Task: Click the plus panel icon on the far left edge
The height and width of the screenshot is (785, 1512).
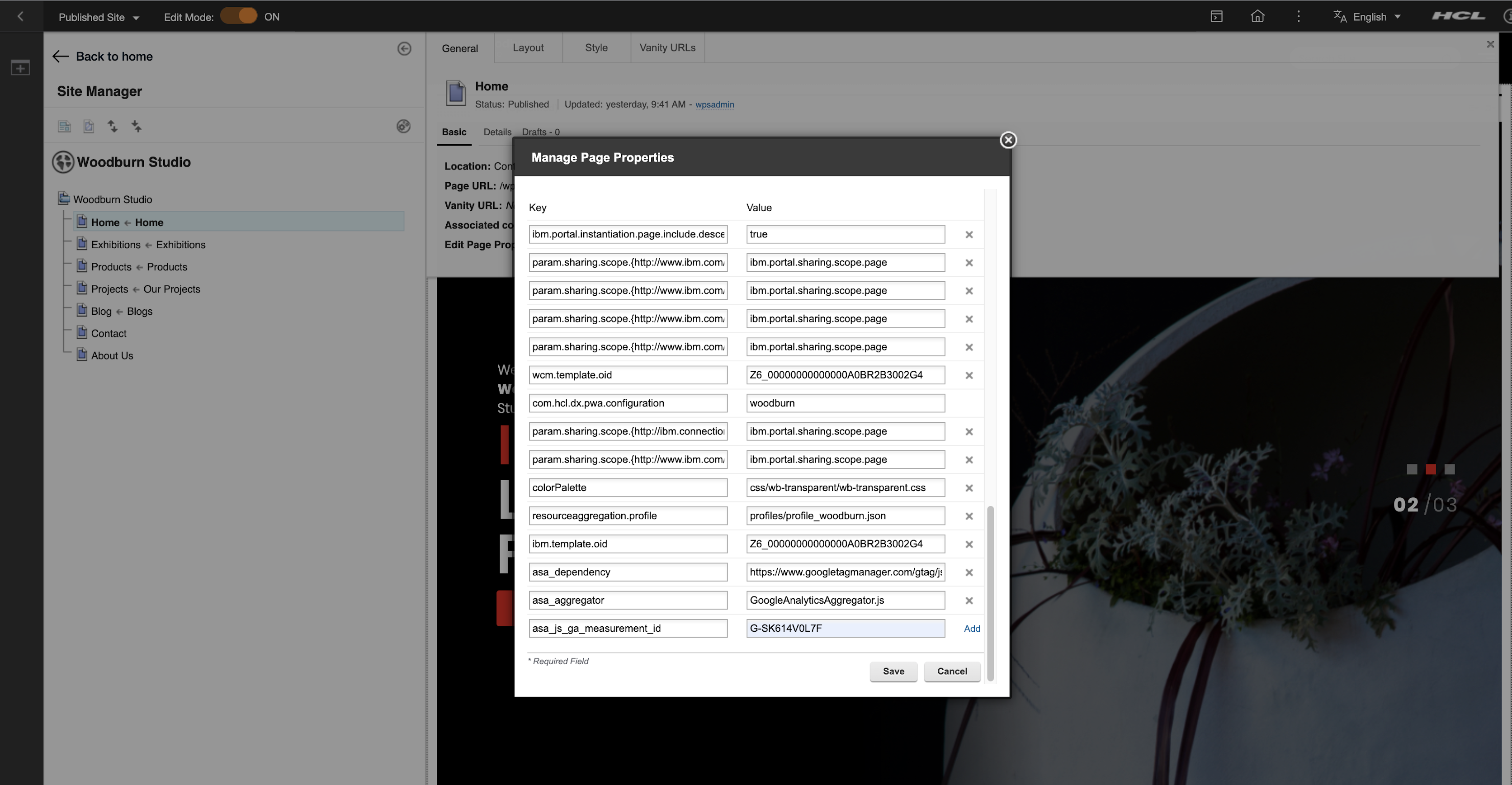Action: pos(20,67)
